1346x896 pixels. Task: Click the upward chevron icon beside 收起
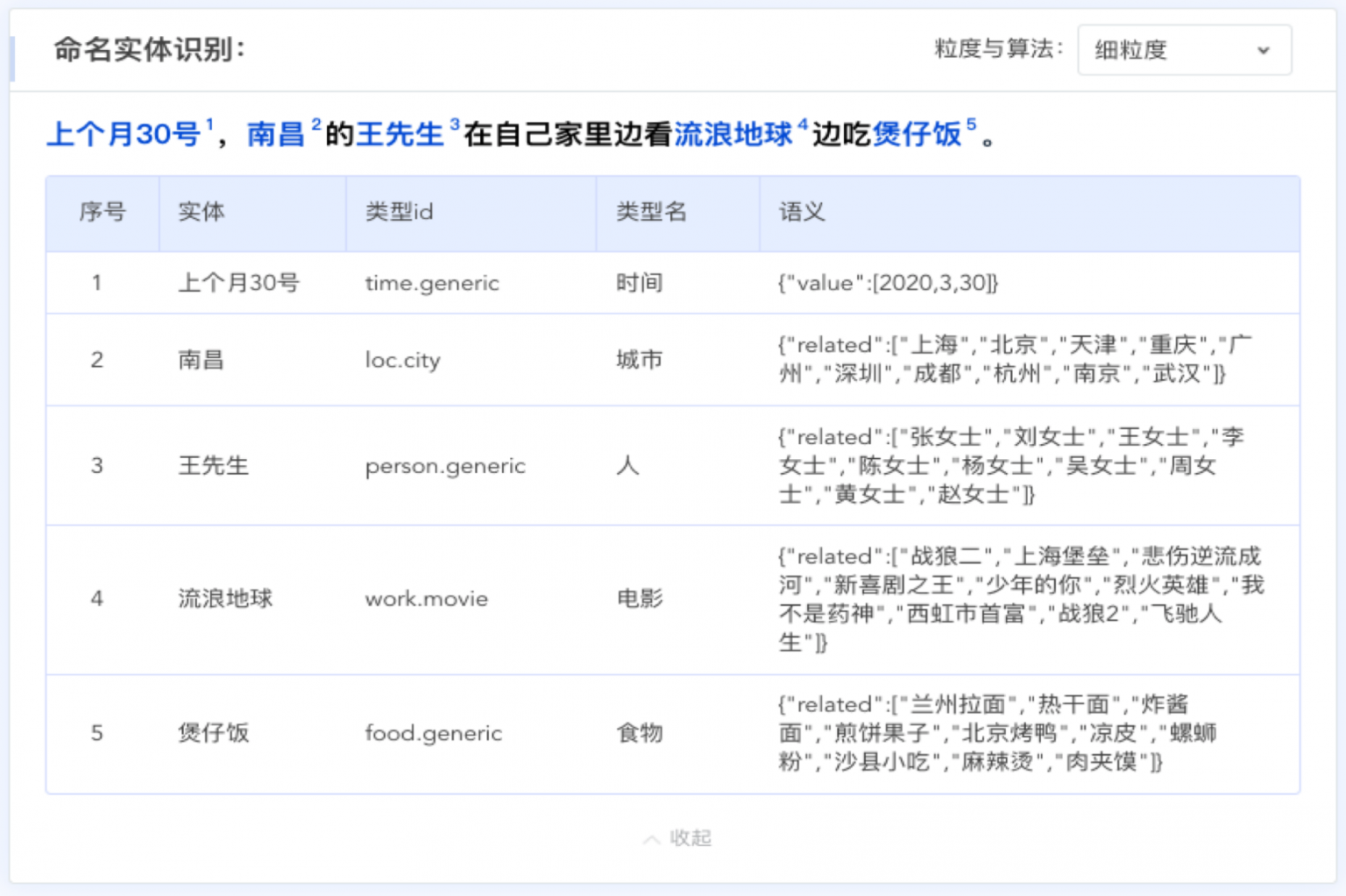[x=651, y=838]
